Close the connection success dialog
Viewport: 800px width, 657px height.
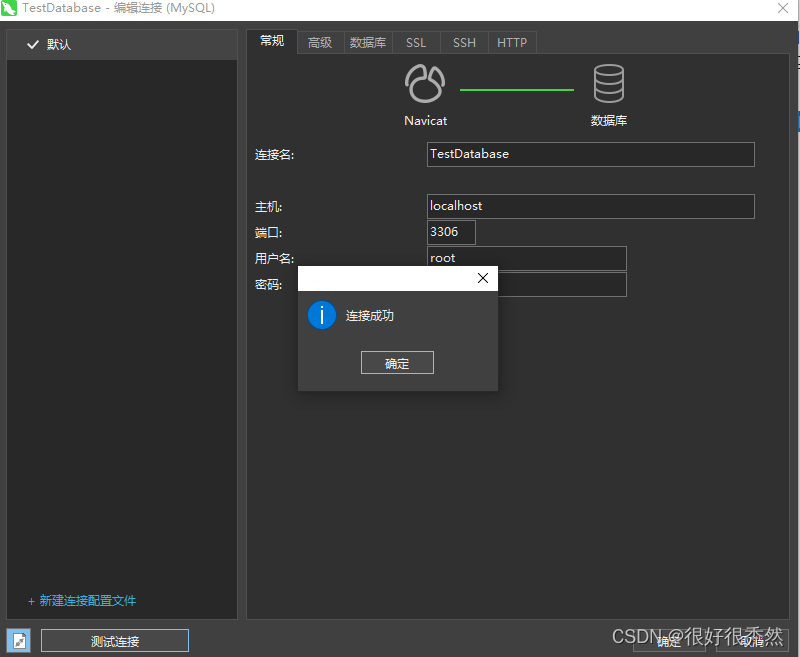(483, 278)
